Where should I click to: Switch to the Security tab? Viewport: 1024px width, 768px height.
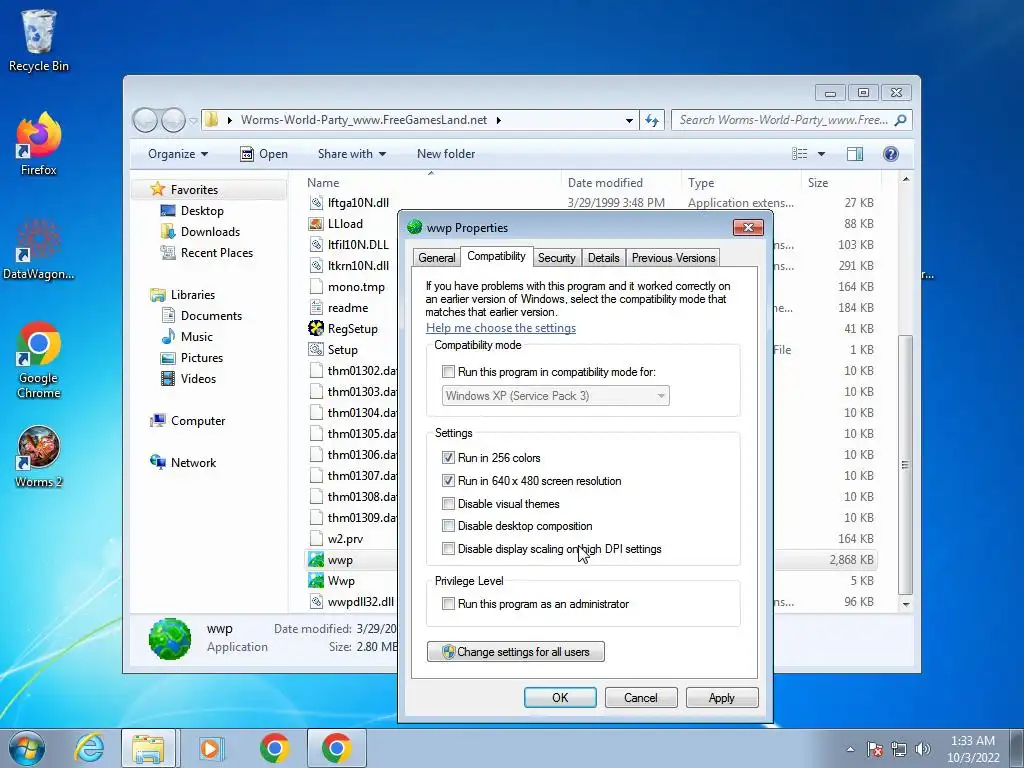click(x=556, y=258)
